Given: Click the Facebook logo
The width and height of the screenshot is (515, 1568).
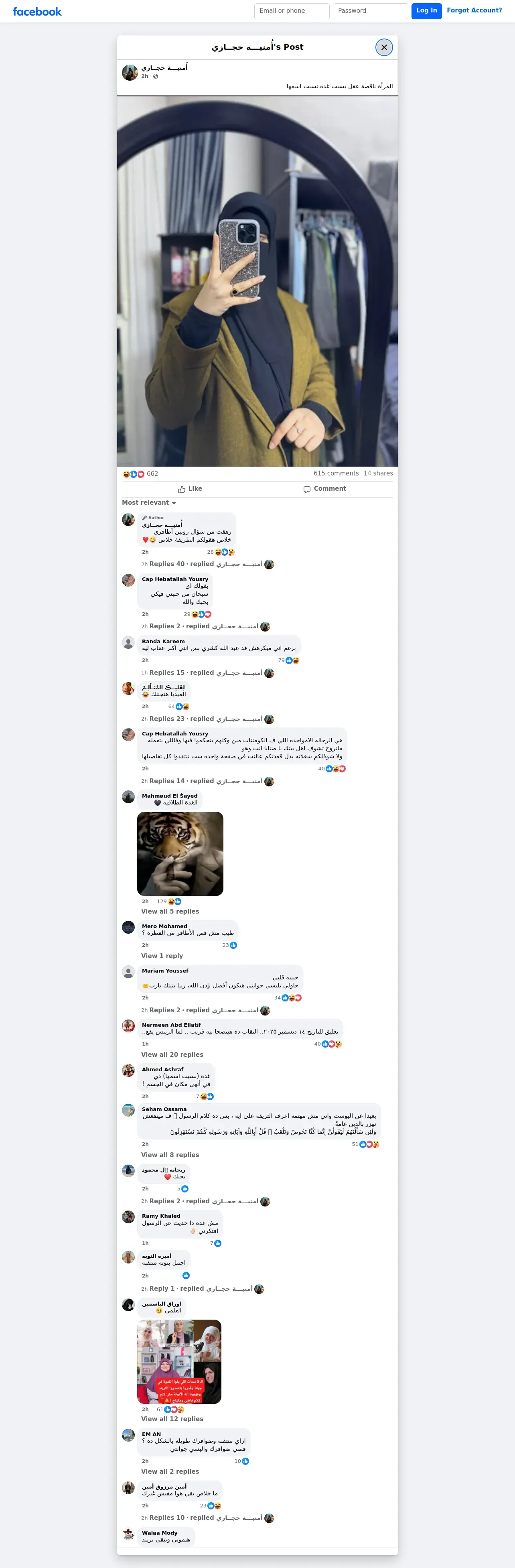Looking at the screenshot, I should [37, 12].
